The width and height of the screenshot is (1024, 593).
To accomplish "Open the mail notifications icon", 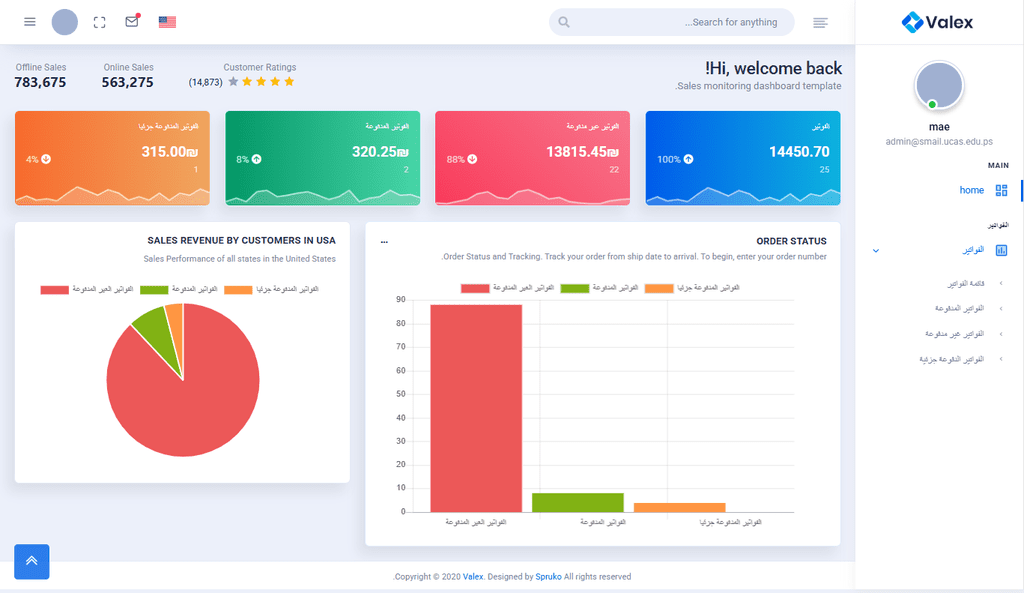I will pos(132,22).
